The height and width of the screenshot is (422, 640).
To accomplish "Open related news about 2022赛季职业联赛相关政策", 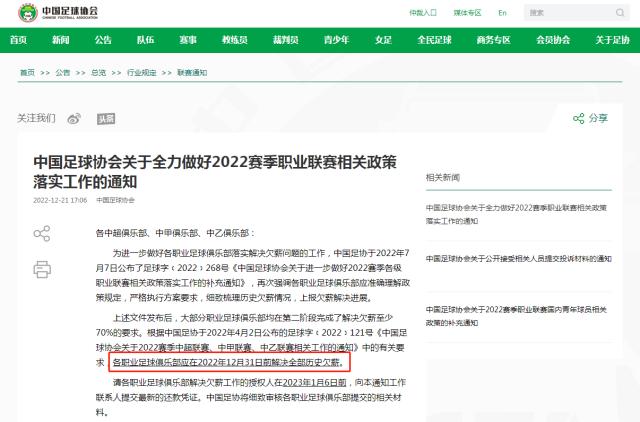I will click(516, 214).
